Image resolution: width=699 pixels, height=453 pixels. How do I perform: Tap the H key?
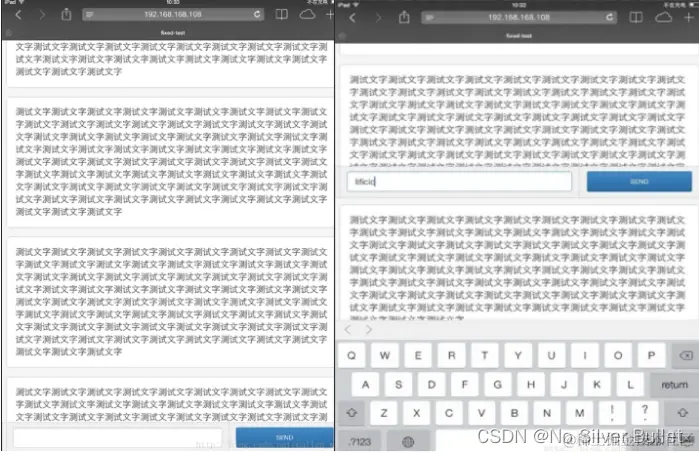pyautogui.click(x=531, y=384)
